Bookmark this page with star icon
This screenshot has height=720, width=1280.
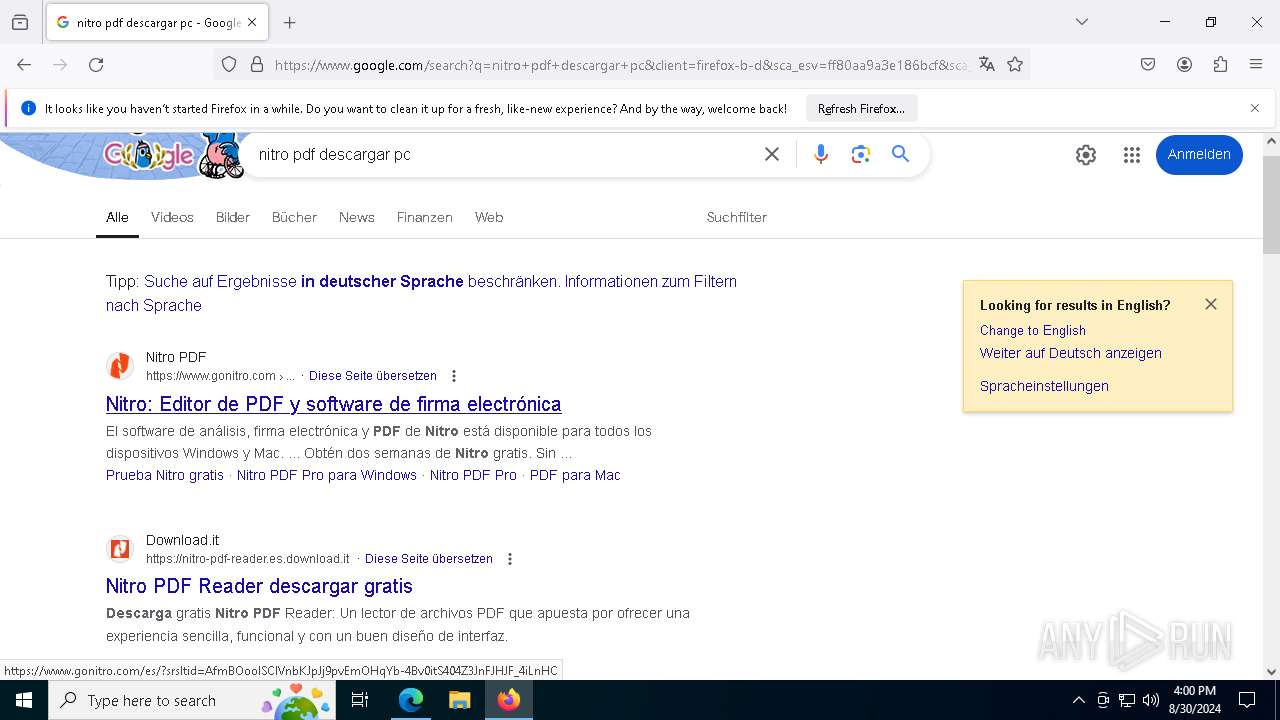1015,65
